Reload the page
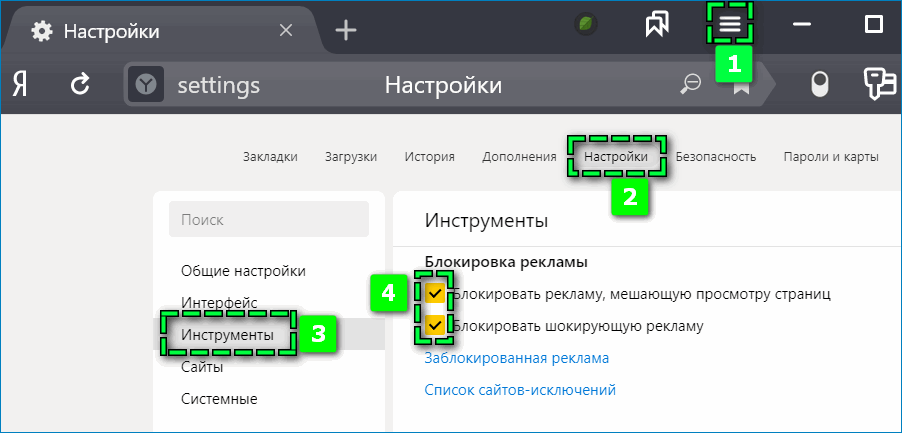This screenshot has width=902, height=433. (81, 85)
